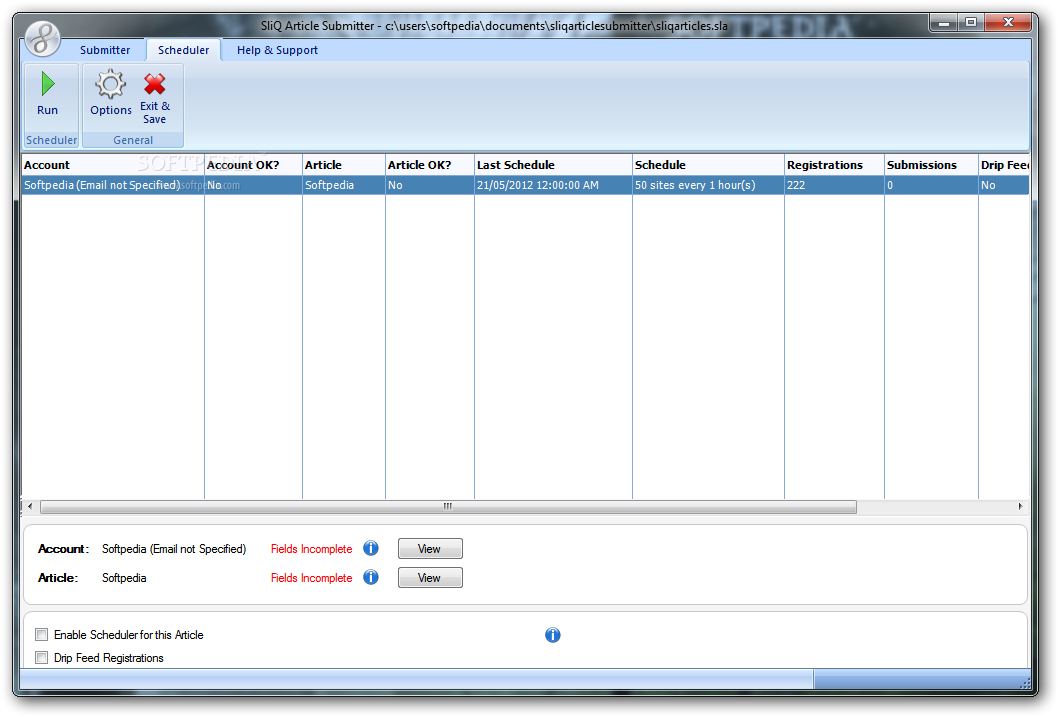This screenshot has width=1059, height=717.
Task: Click the View button for Article
Action: coord(430,578)
